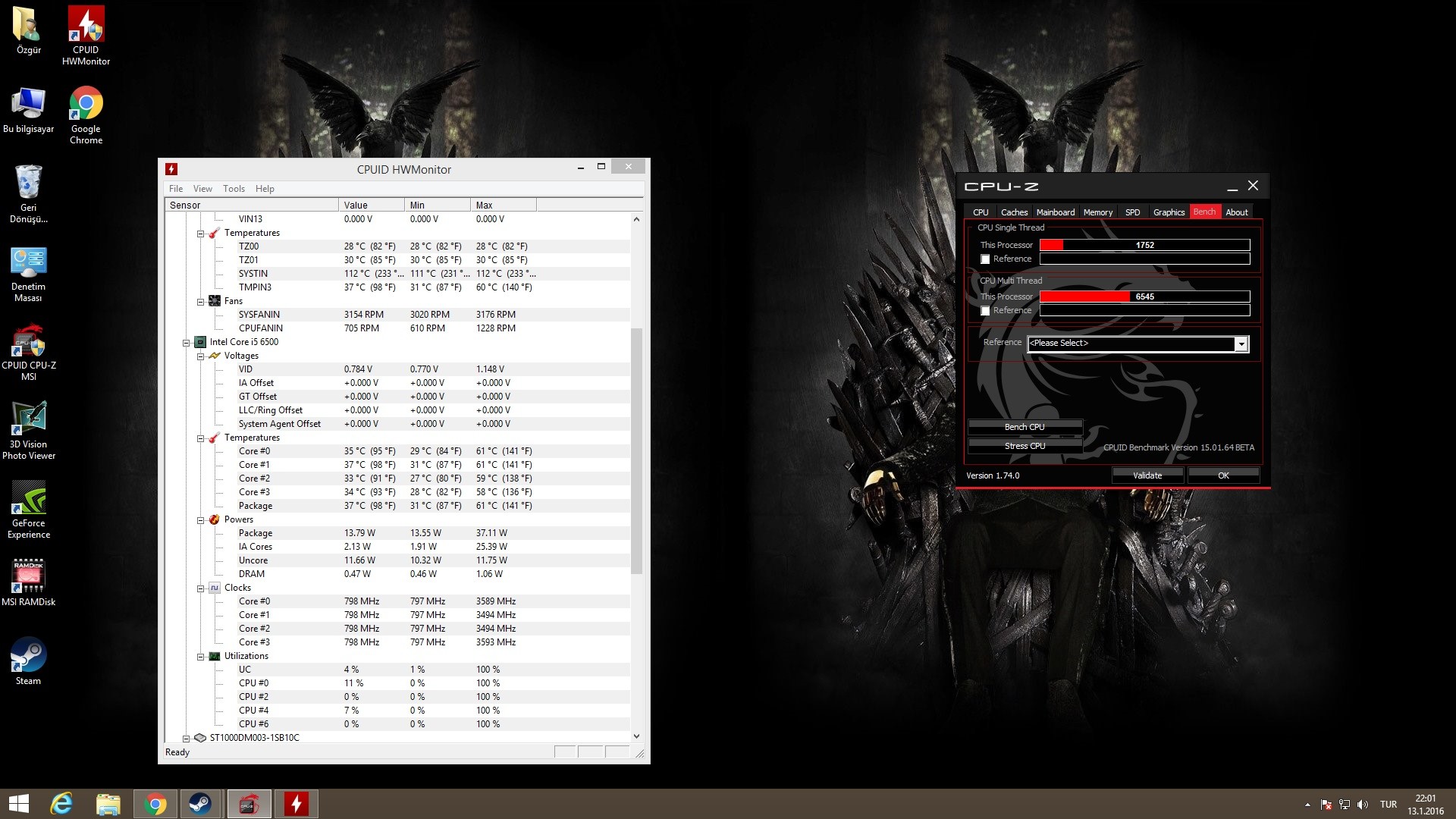Switch to Mainboard tab in CPU-Z
Screen dimensions: 1456x819
click(1056, 212)
